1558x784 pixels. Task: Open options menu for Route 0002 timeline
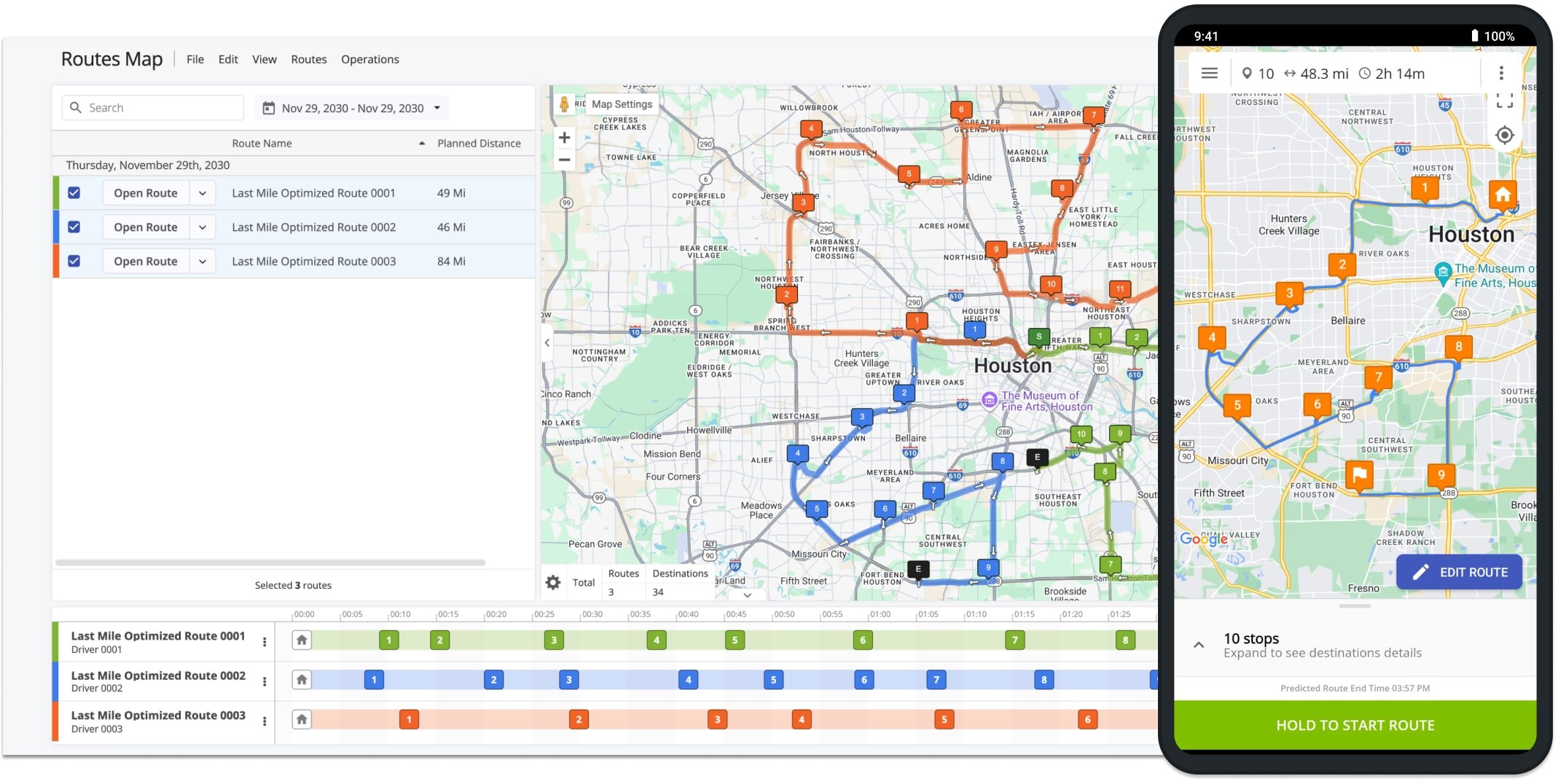click(265, 681)
